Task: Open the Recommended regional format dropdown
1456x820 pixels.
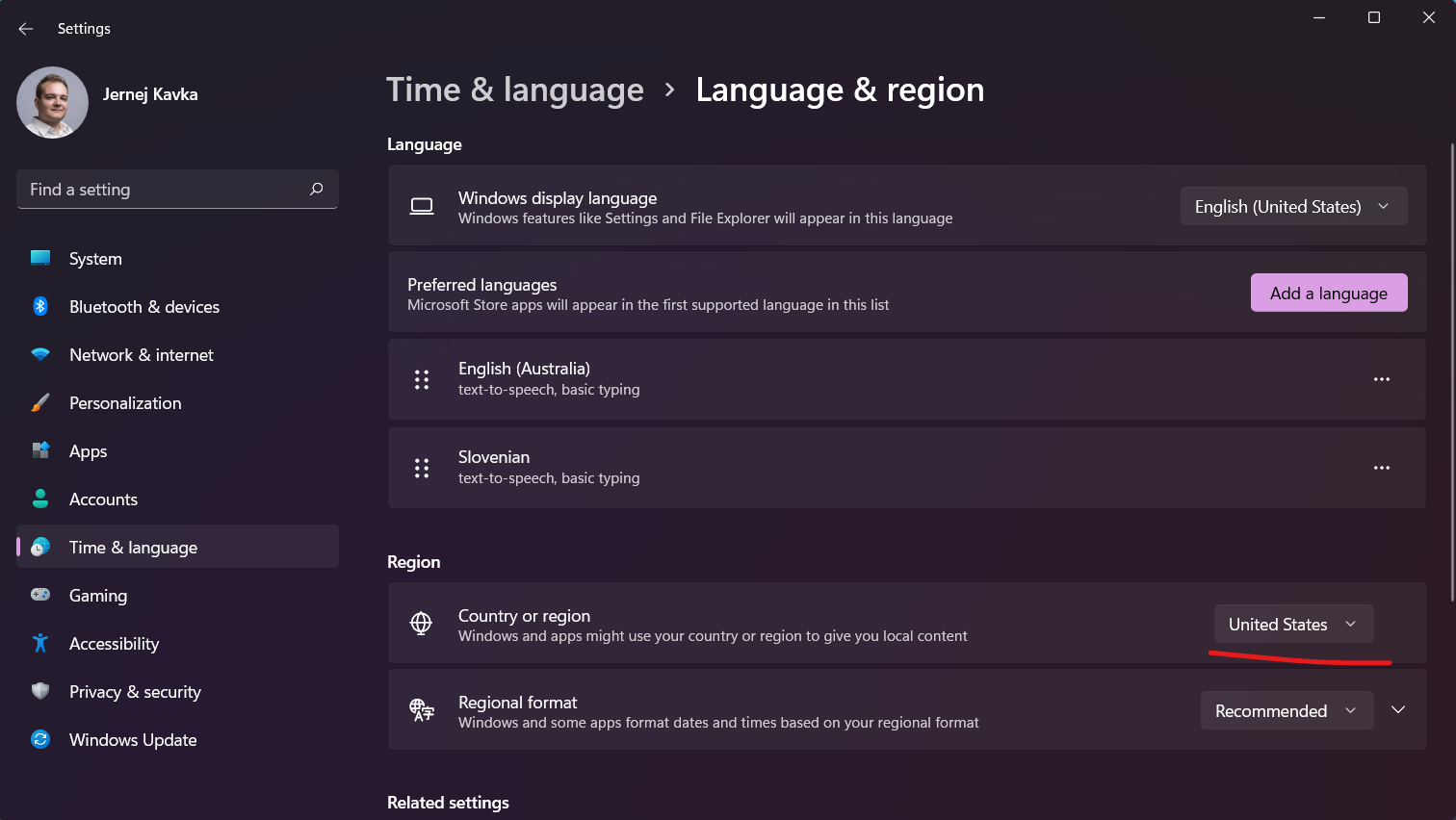Action: click(1287, 710)
